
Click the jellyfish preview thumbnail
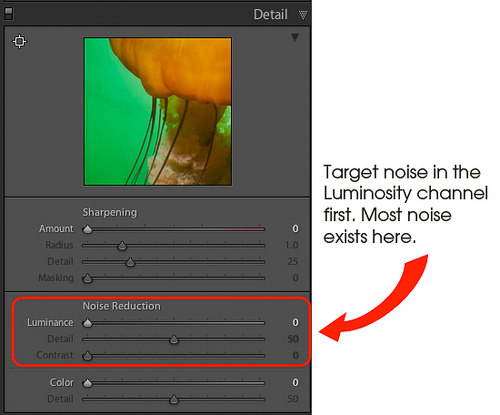158,111
